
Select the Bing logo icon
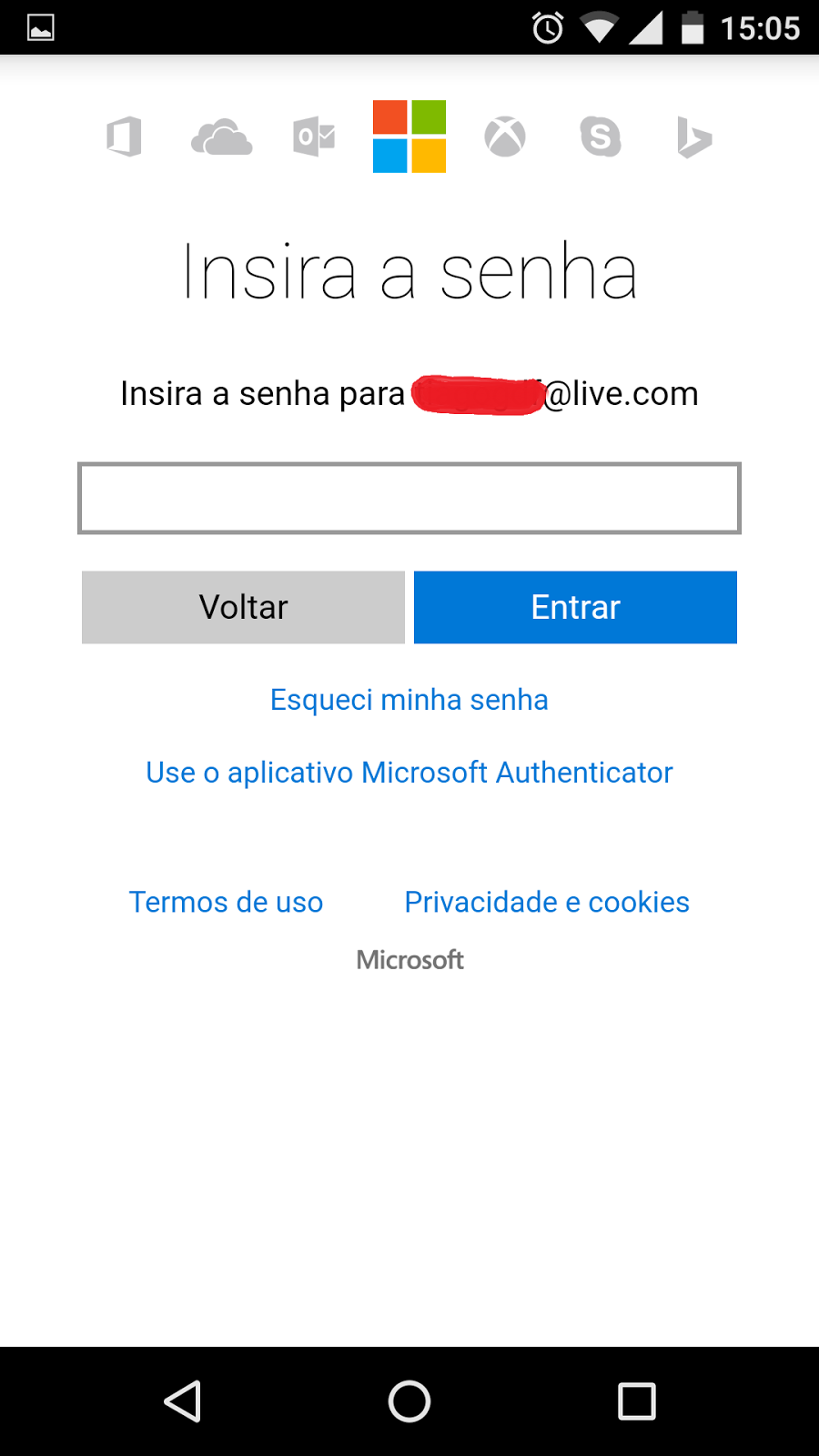694,138
